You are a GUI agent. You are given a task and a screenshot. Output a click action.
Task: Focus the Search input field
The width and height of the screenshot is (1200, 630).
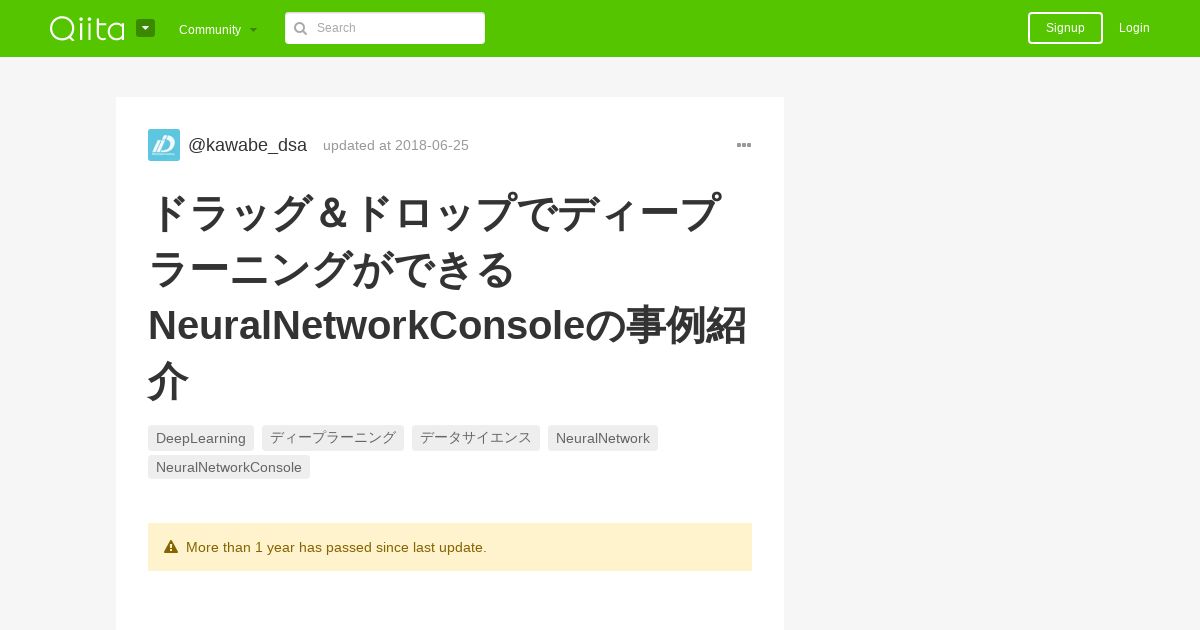tap(385, 28)
